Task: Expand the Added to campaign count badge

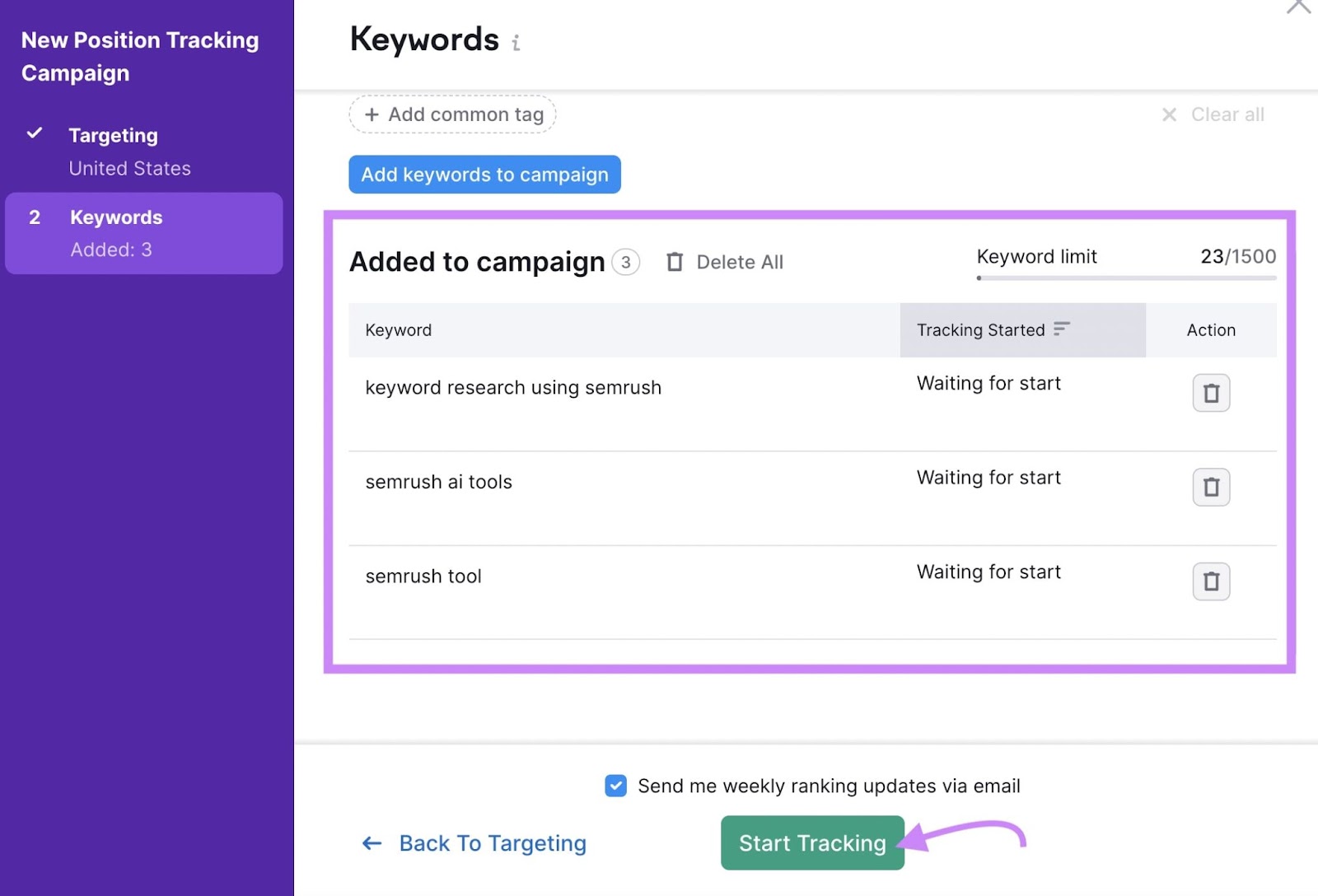Action: [626, 262]
